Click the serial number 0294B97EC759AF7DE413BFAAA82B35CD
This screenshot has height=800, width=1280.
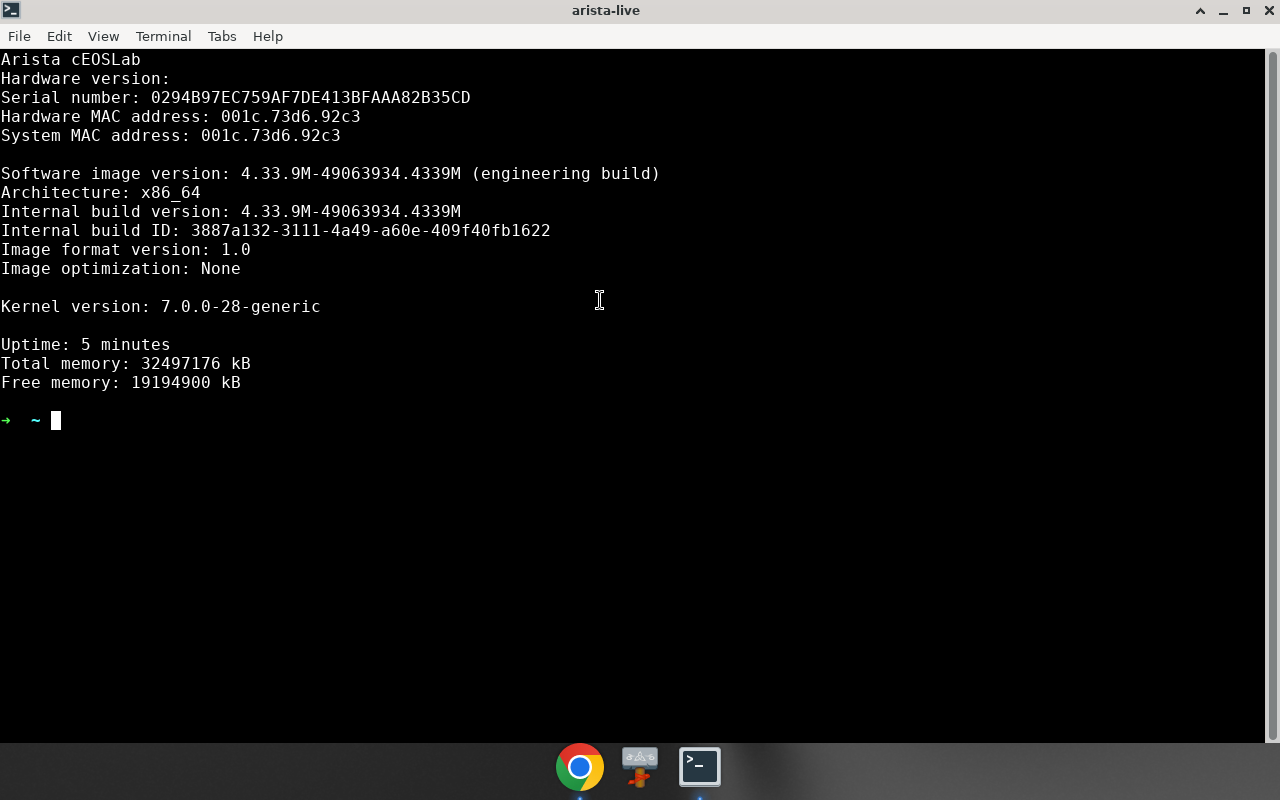click(x=311, y=98)
